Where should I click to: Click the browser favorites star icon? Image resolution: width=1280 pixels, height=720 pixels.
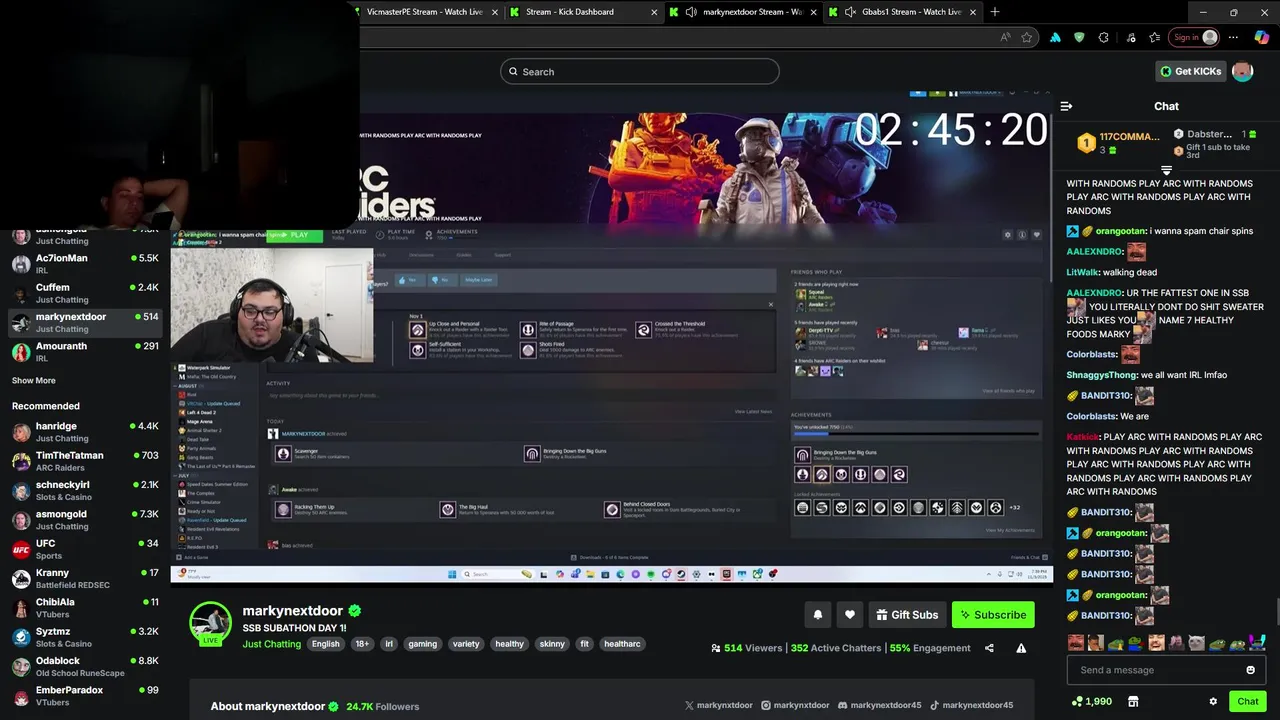coord(1027,38)
